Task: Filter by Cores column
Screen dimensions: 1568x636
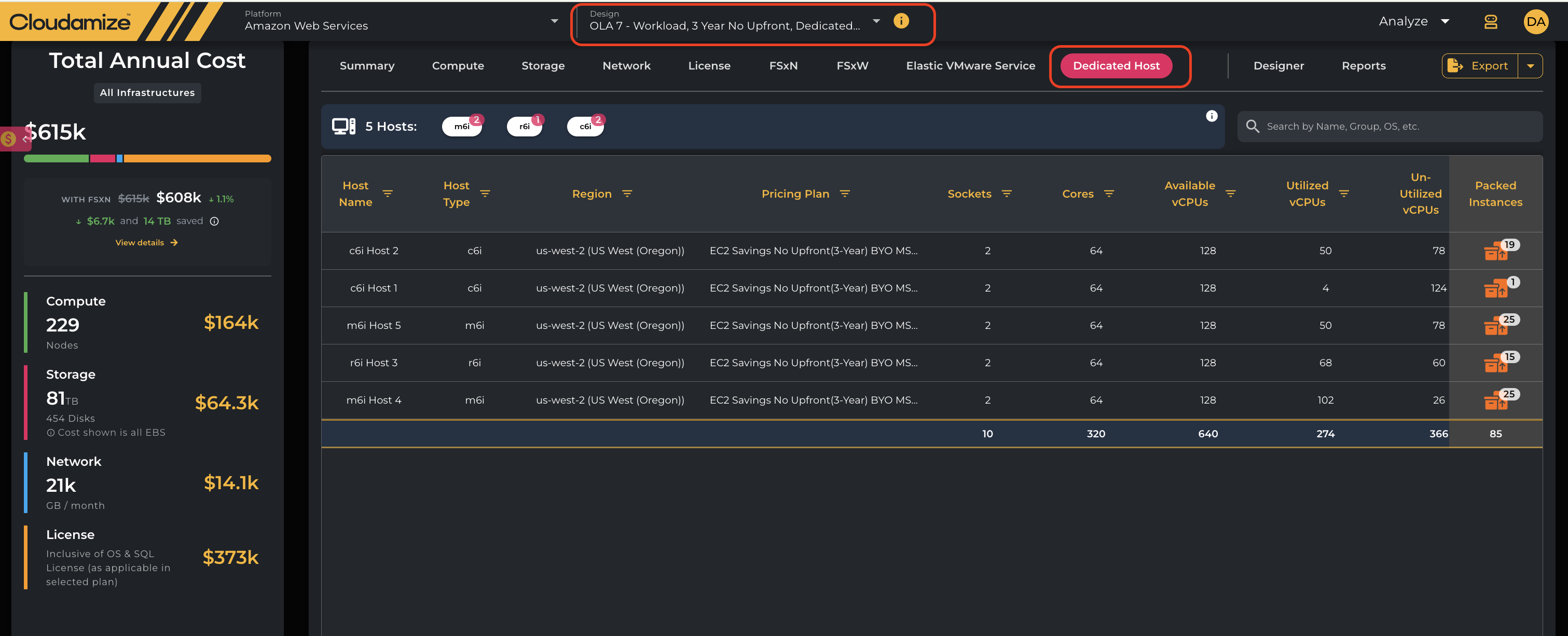Action: (1109, 193)
